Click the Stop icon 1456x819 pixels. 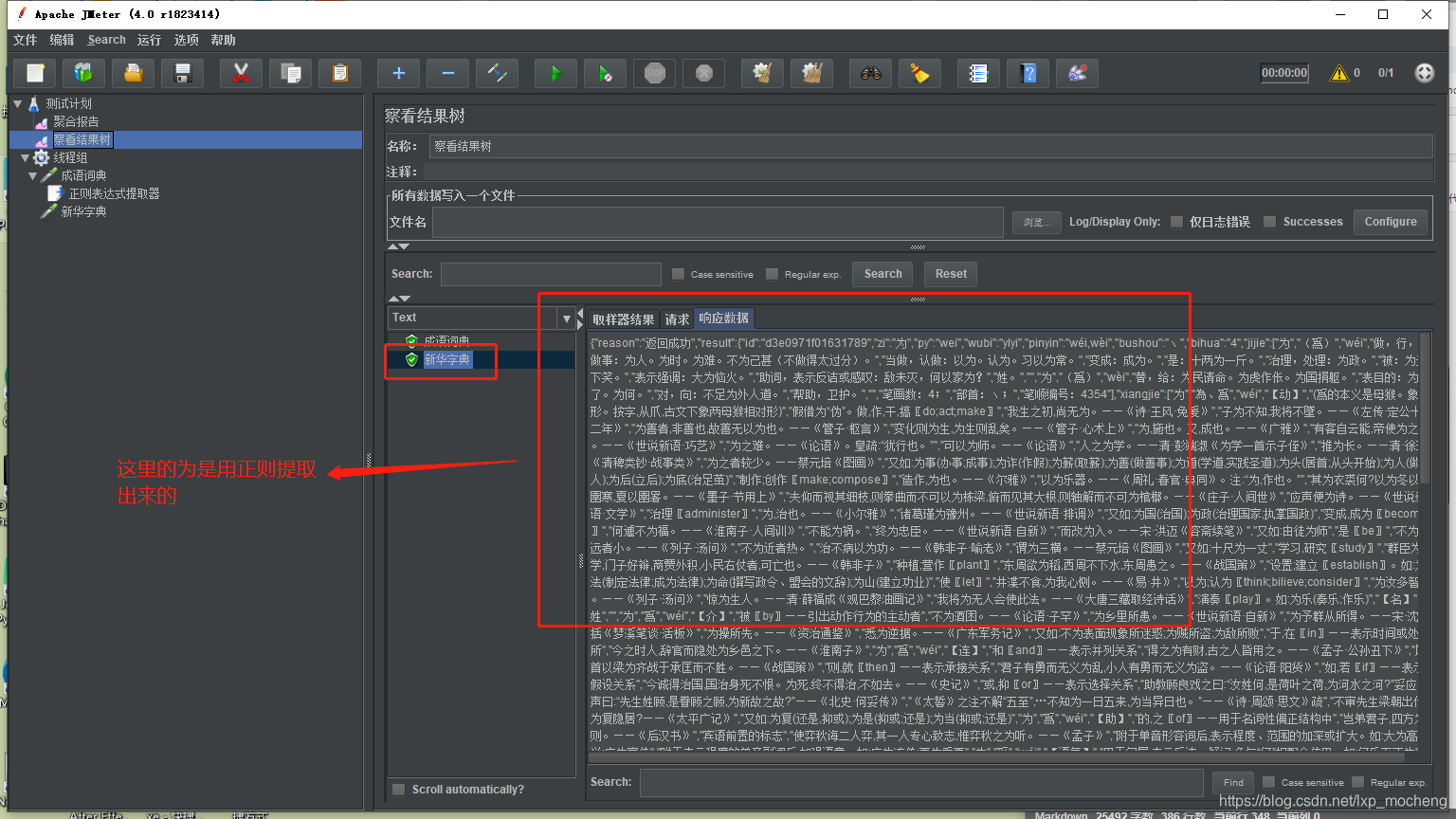(654, 73)
